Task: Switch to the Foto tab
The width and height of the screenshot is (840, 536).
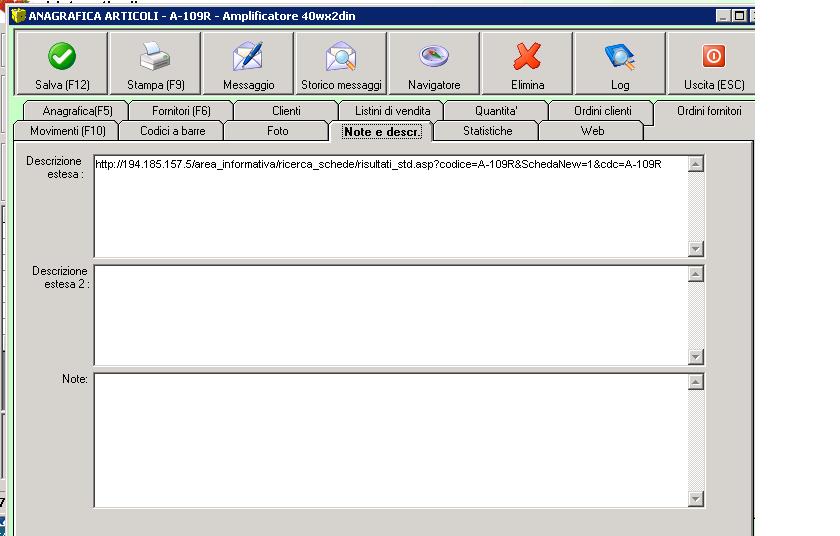Action: [x=277, y=131]
